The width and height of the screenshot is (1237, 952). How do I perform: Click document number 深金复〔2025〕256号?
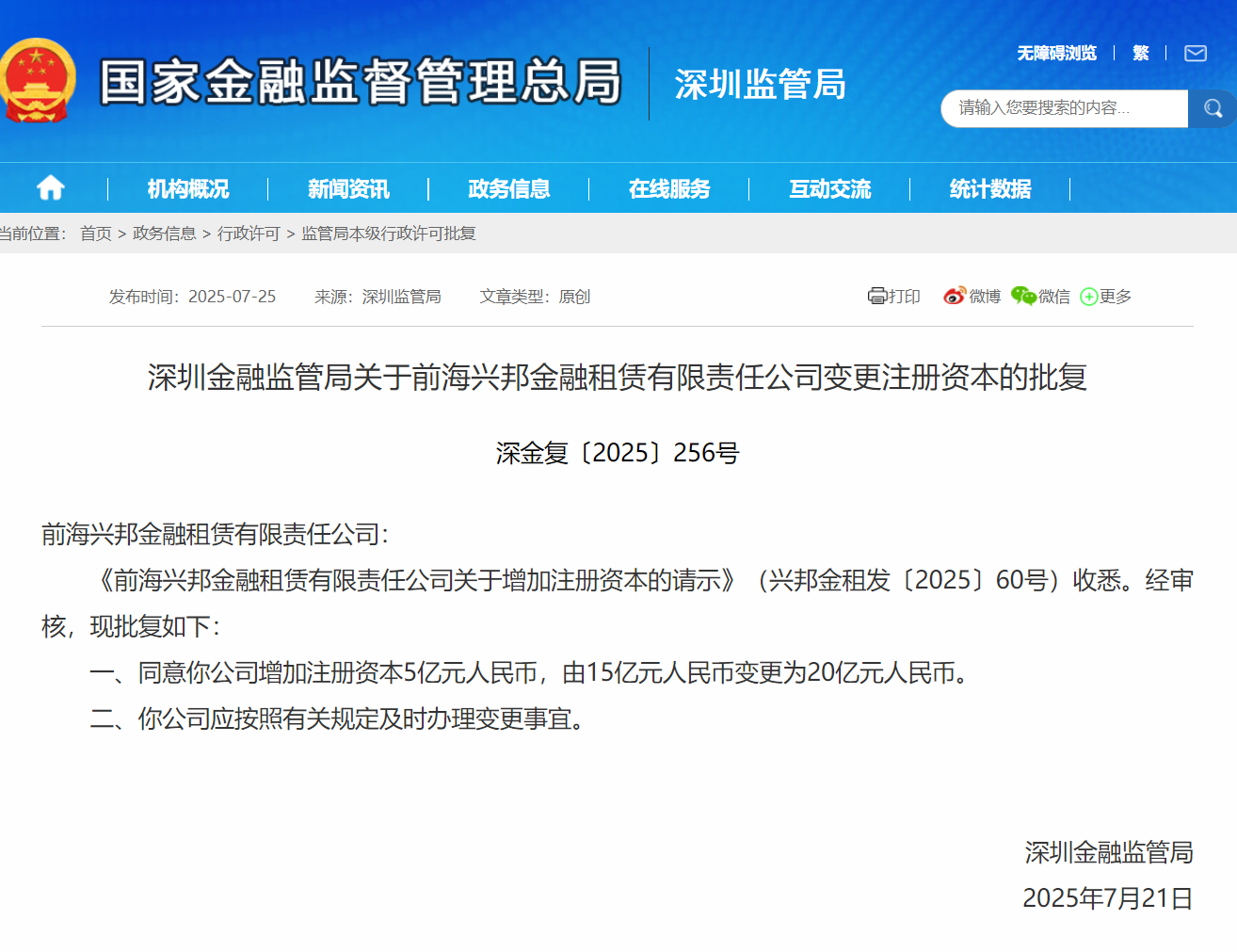pos(618,453)
